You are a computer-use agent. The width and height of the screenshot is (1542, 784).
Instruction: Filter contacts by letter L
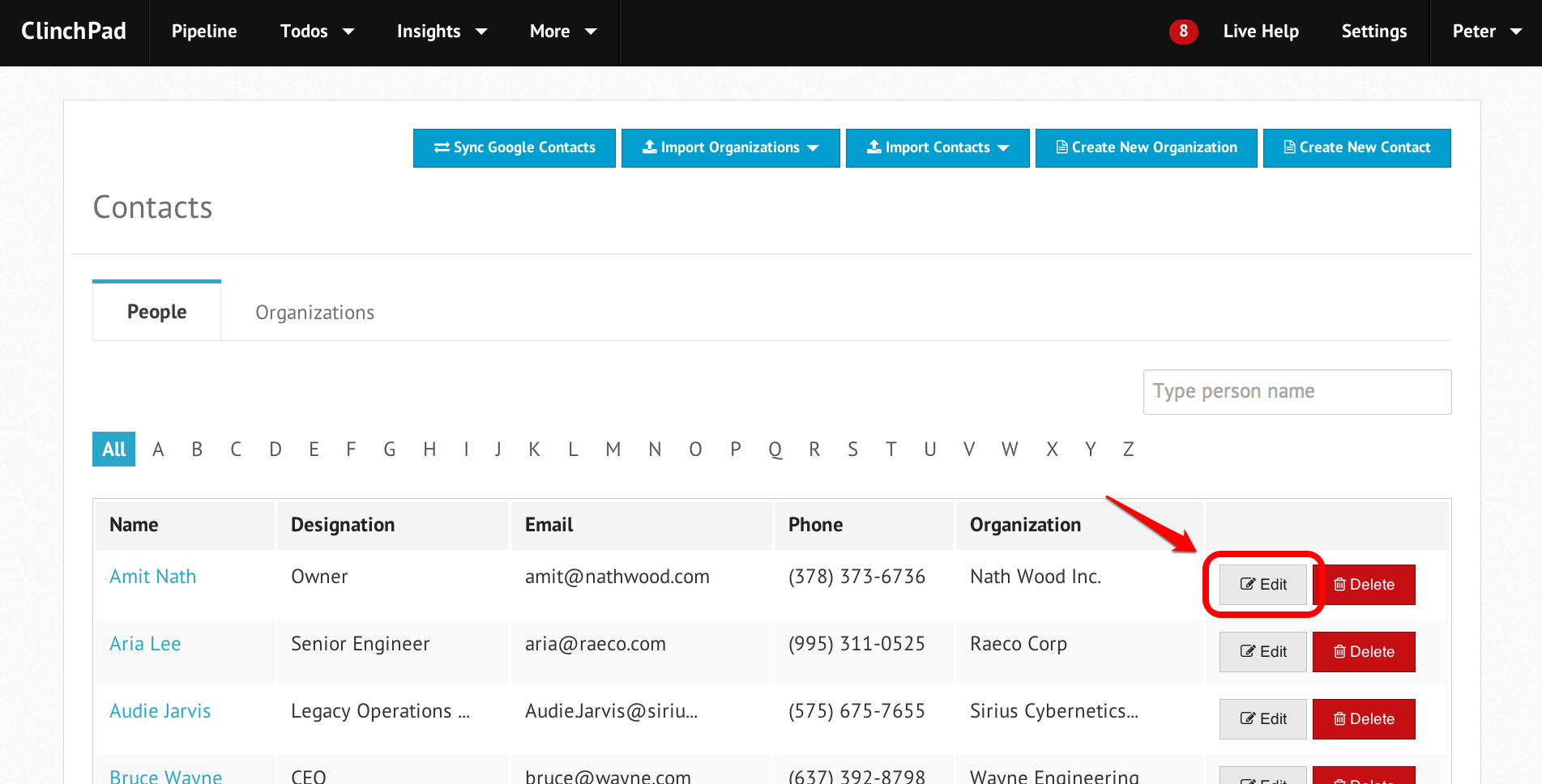573,450
